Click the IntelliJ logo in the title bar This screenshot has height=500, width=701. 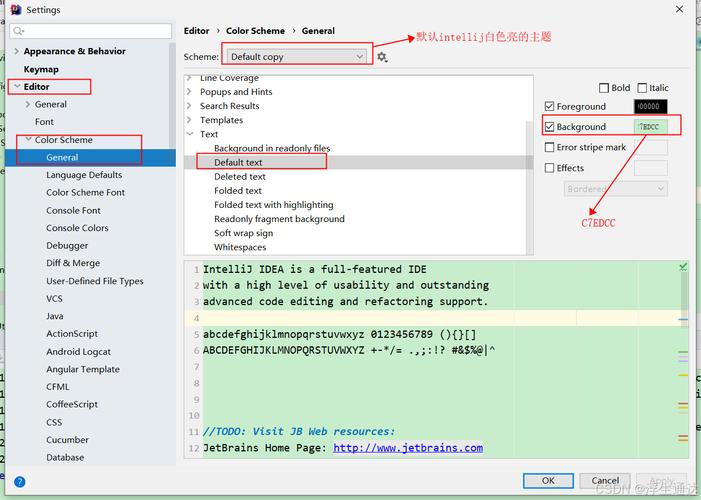[16, 9]
